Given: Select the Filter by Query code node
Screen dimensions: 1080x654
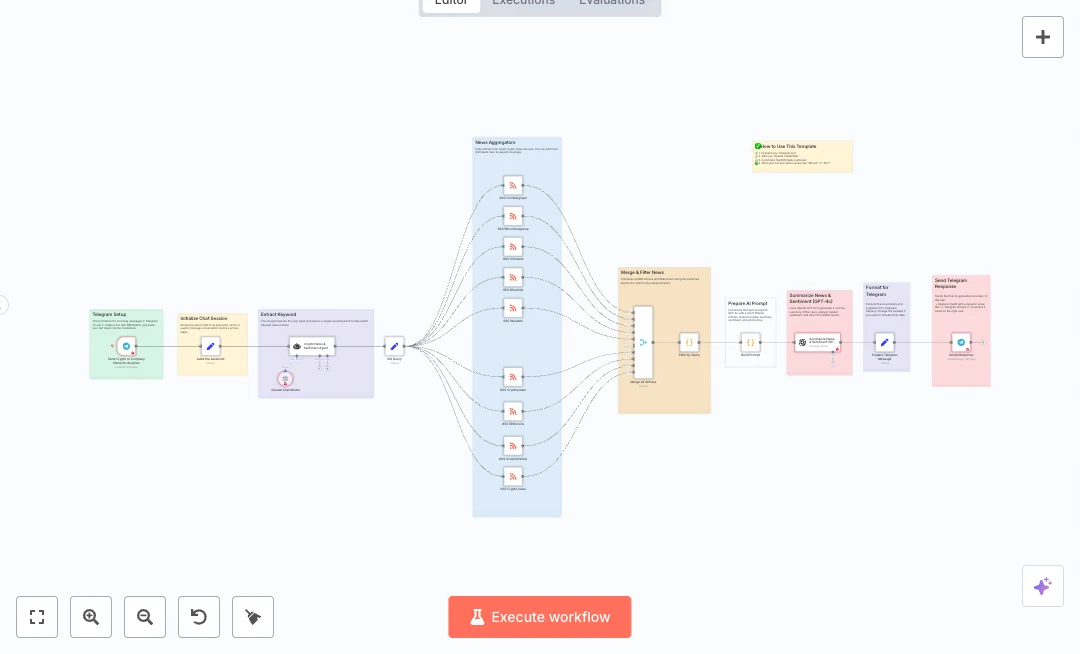Looking at the screenshot, I should click(x=689, y=342).
